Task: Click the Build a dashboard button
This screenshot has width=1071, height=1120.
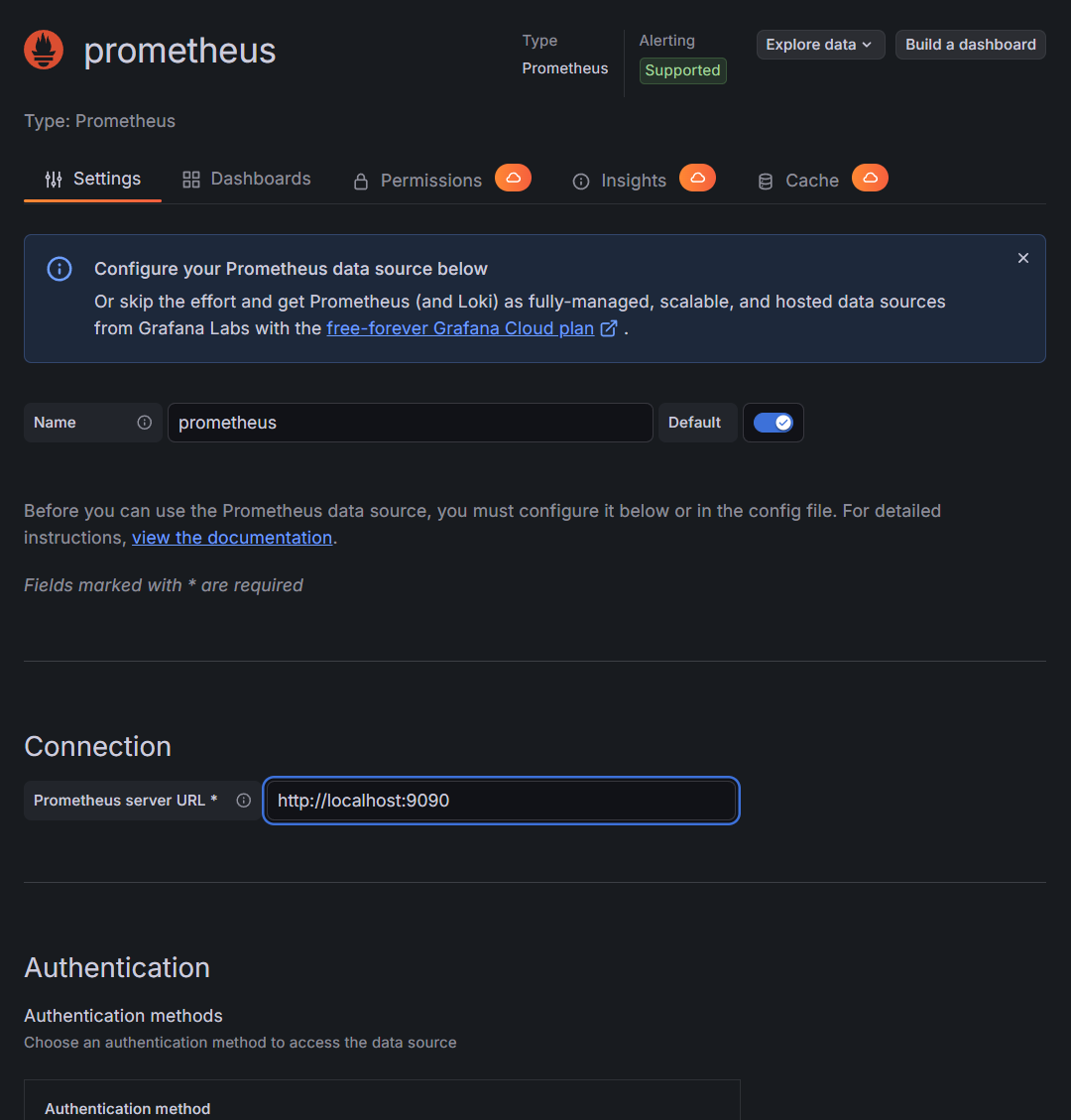Action: coord(970,44)
